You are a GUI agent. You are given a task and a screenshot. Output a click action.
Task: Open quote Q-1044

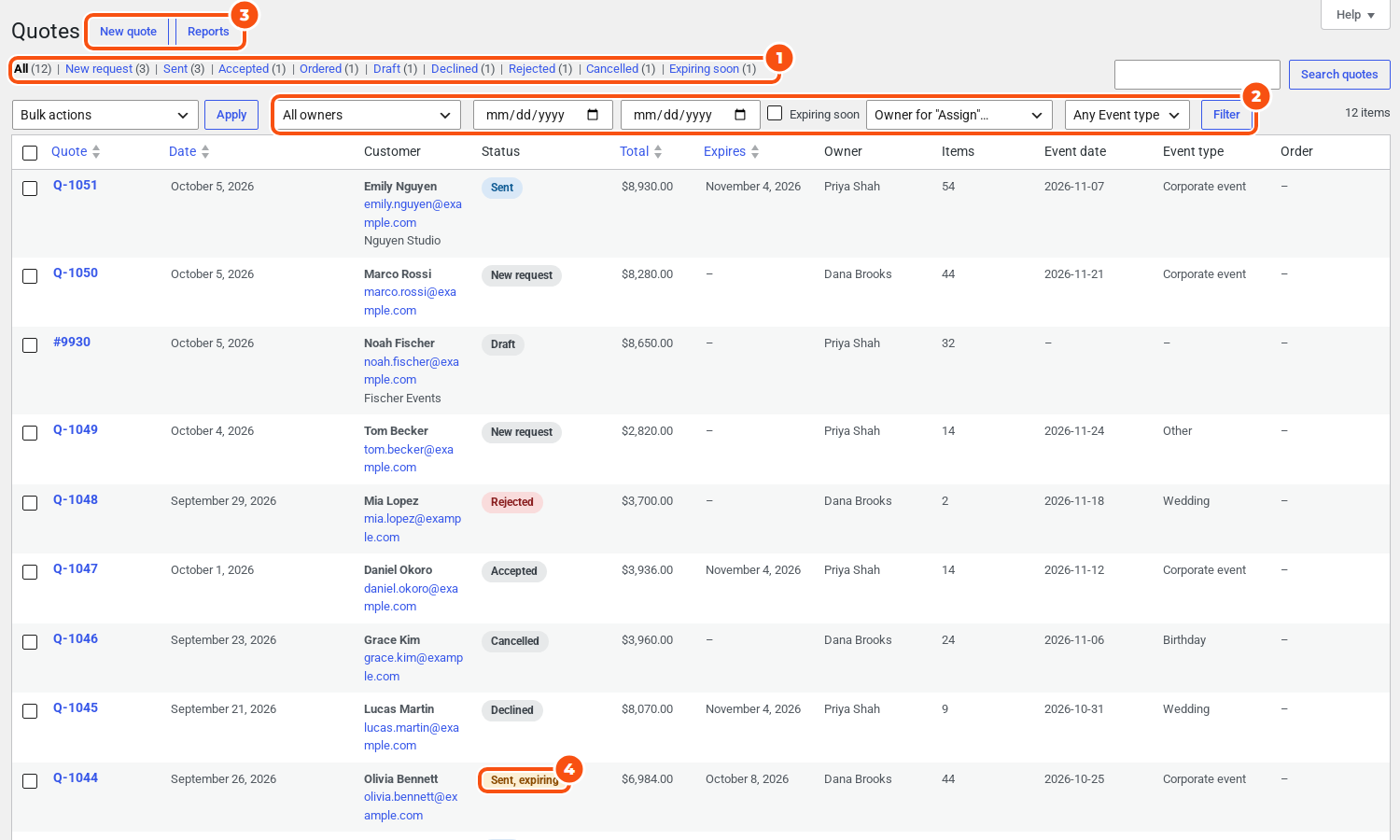(x=76, y=778)
